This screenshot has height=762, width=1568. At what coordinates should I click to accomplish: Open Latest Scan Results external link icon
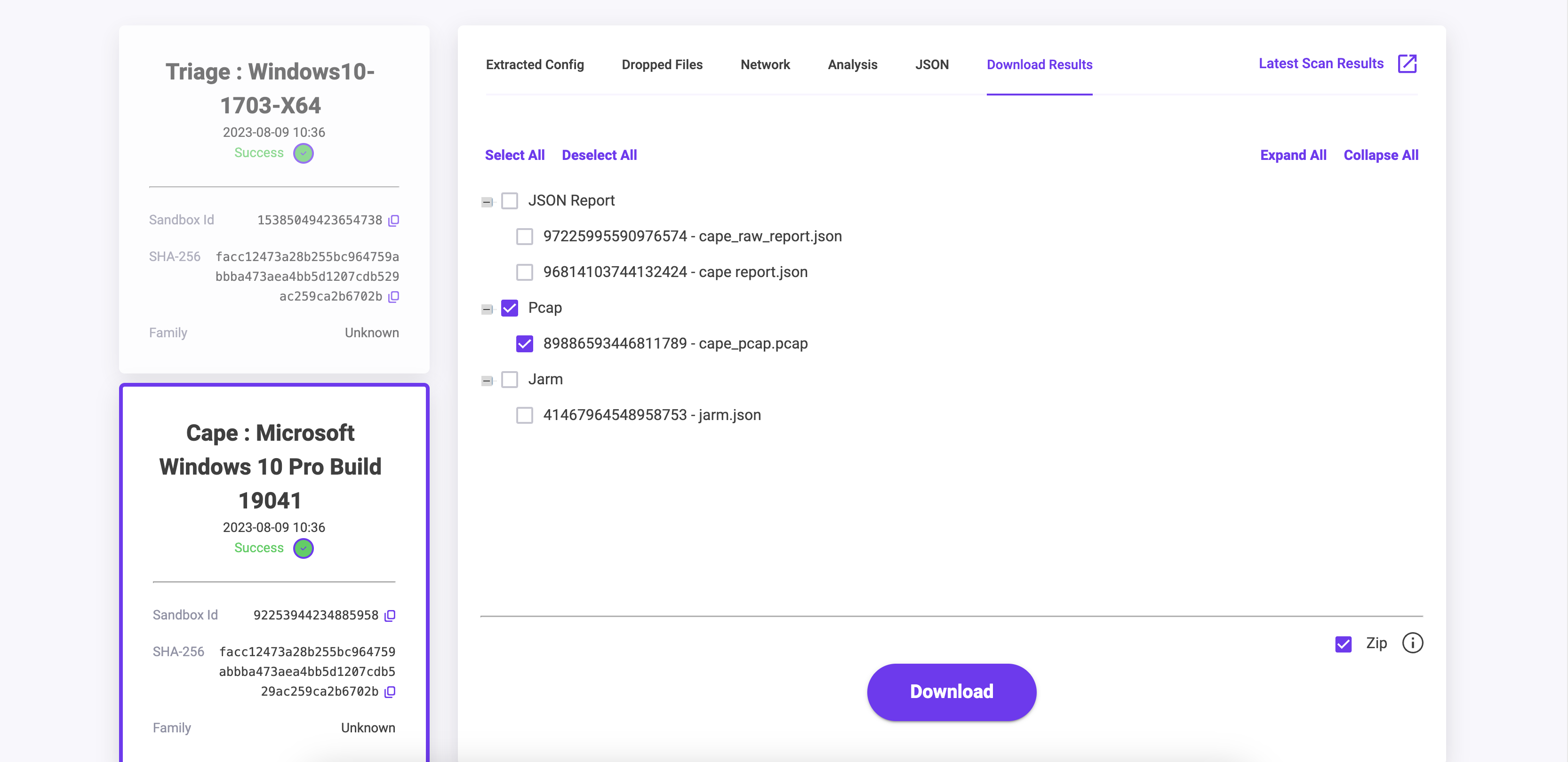click(x=1407, y=64)
